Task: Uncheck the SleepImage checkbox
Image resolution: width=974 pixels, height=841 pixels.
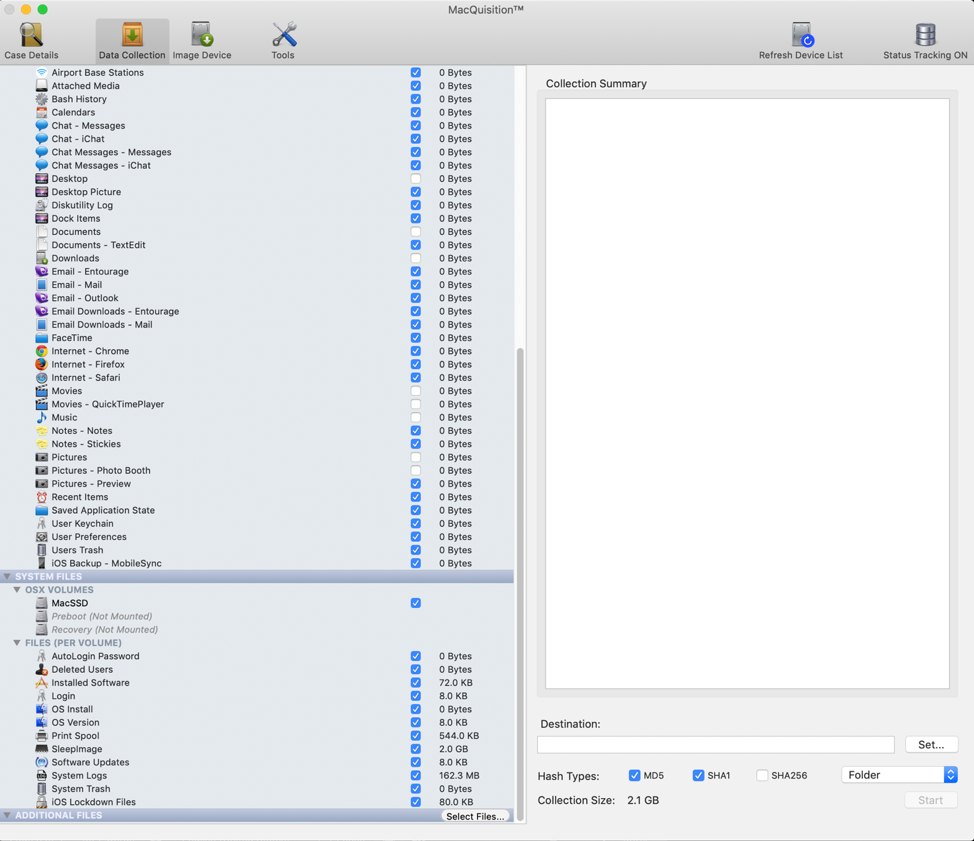Action: (x=416, y=749)
